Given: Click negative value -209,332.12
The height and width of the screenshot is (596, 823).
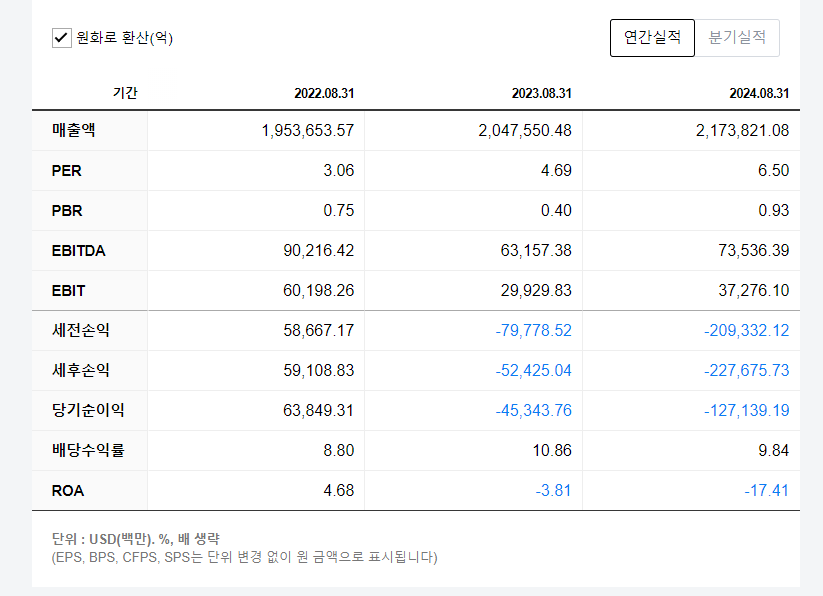Looking at the screenshot, I should tap(746, 330).
